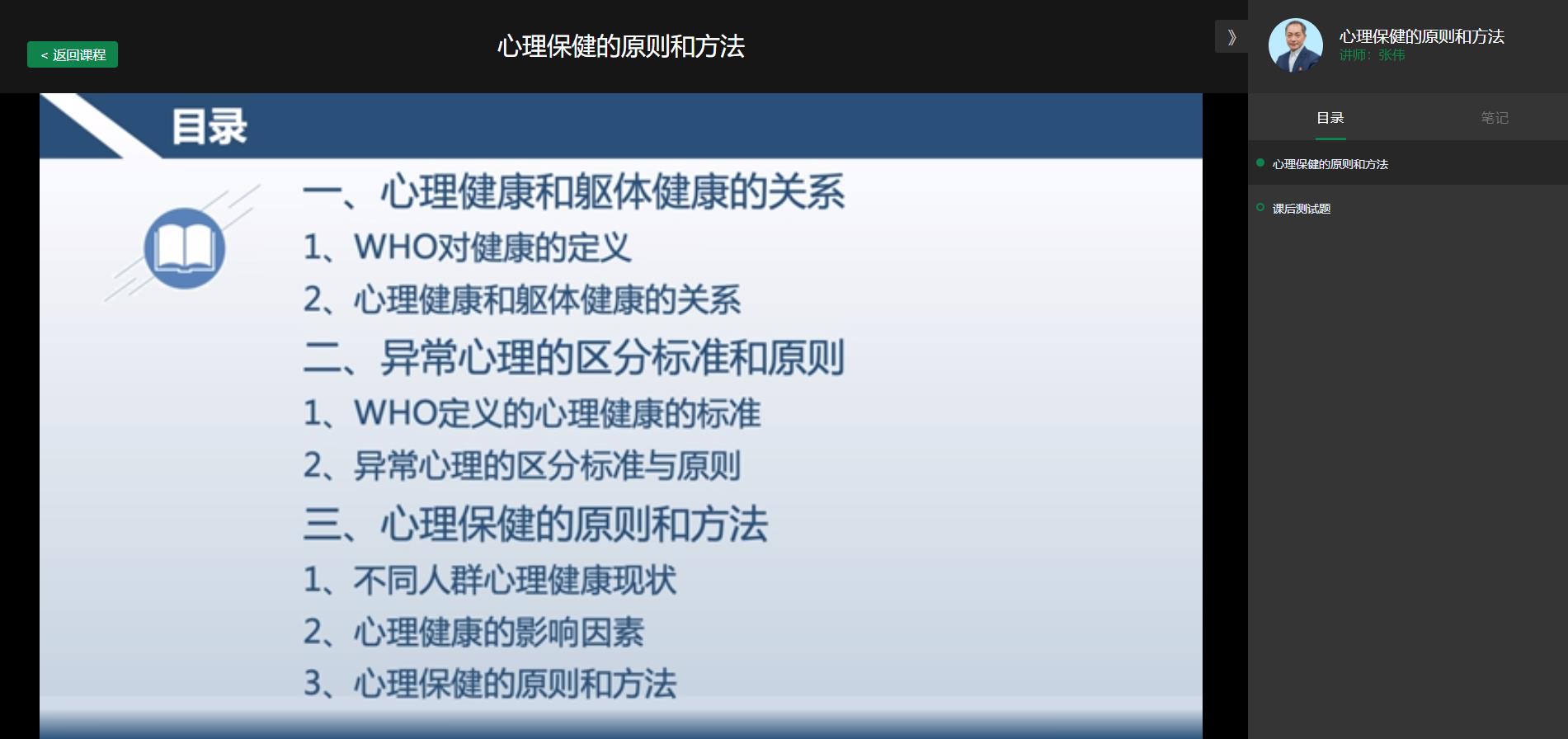Click the instructor's avatar photo
The image size is (1568, 739).
(1295, 45)
